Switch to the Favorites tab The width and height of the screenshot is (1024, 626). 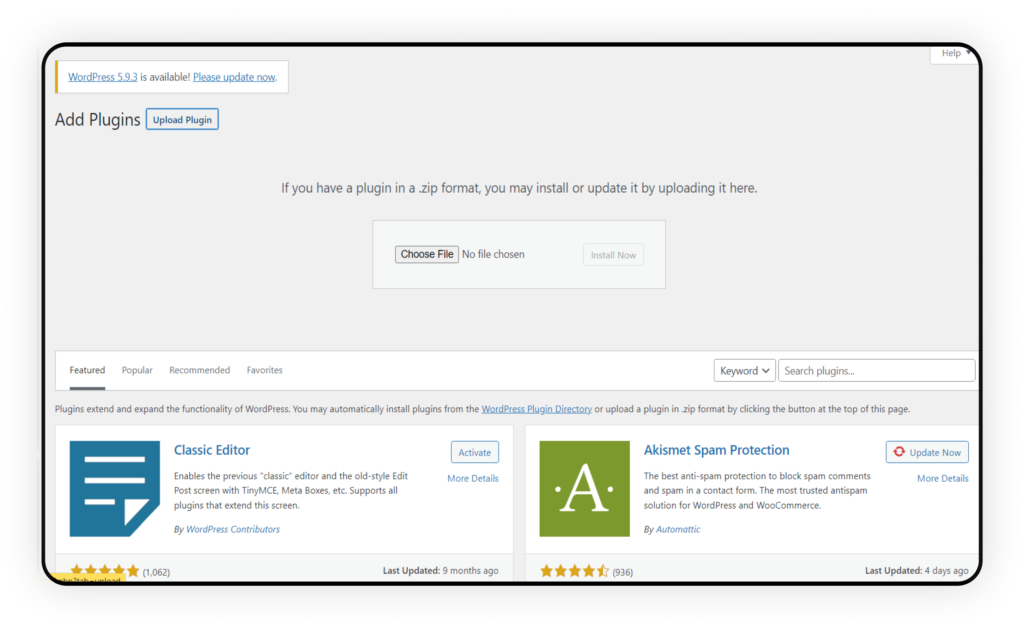[264, 370]
